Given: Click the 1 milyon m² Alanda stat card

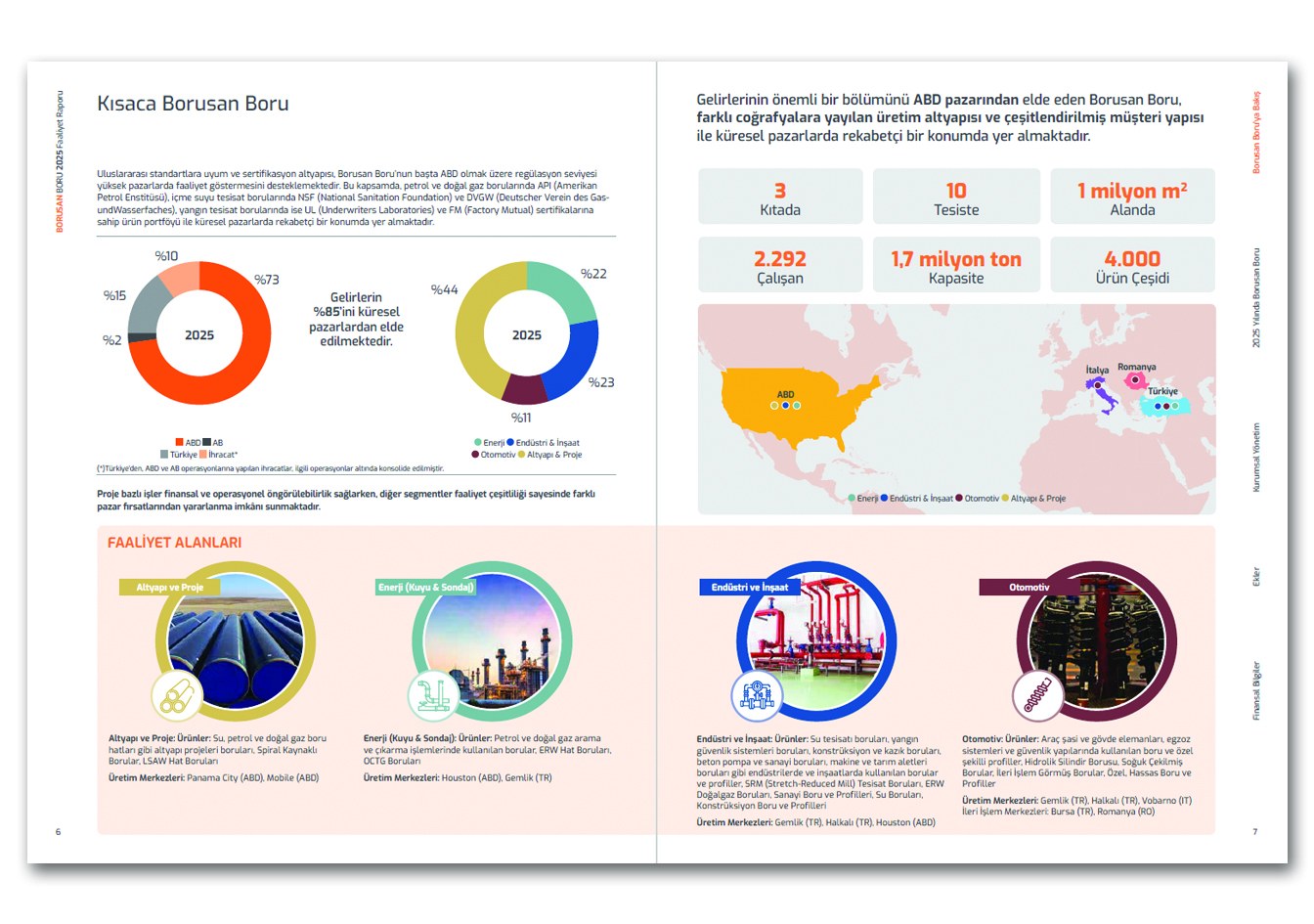Looking at the screenshot, I should click(x=1133, y=197).
